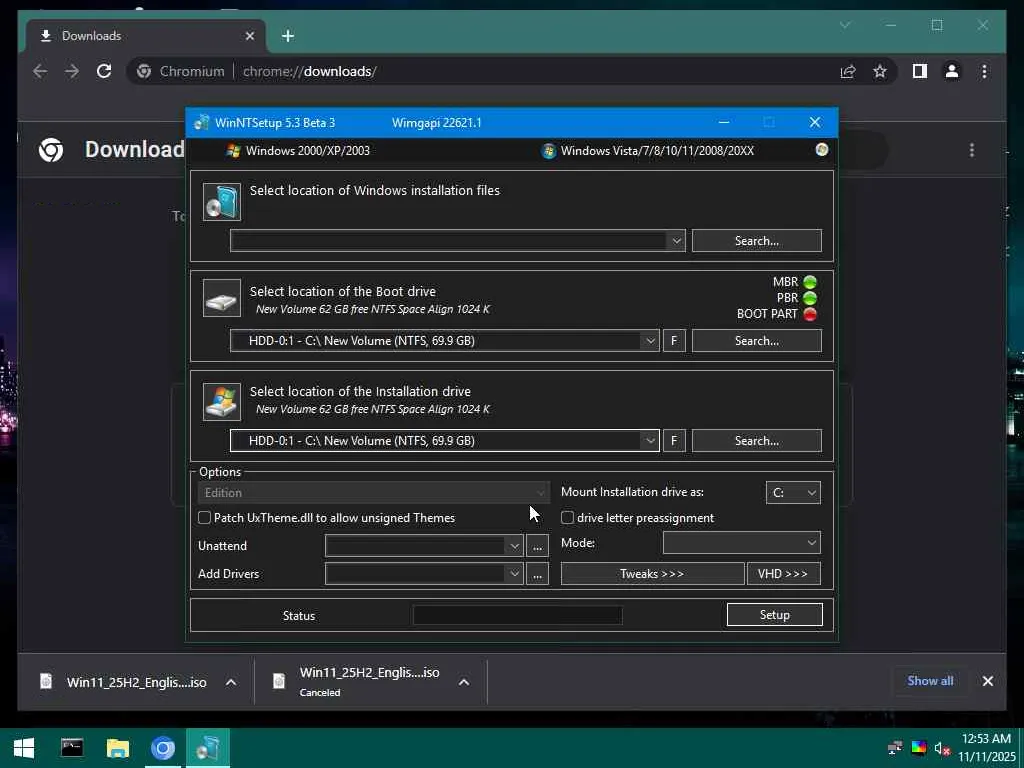Browse Add Drivers folder with ellipsis button
This screenshot has width=1024, height=768.
(x=537, y=574)
